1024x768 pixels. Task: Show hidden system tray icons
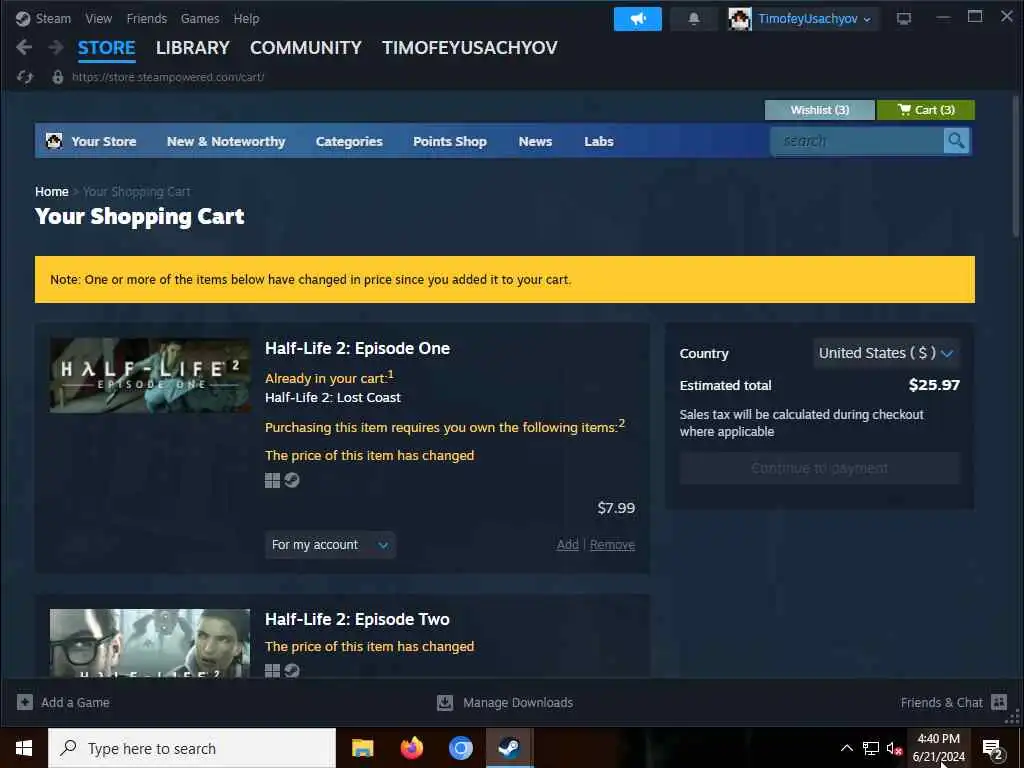(x=846, y=748)
